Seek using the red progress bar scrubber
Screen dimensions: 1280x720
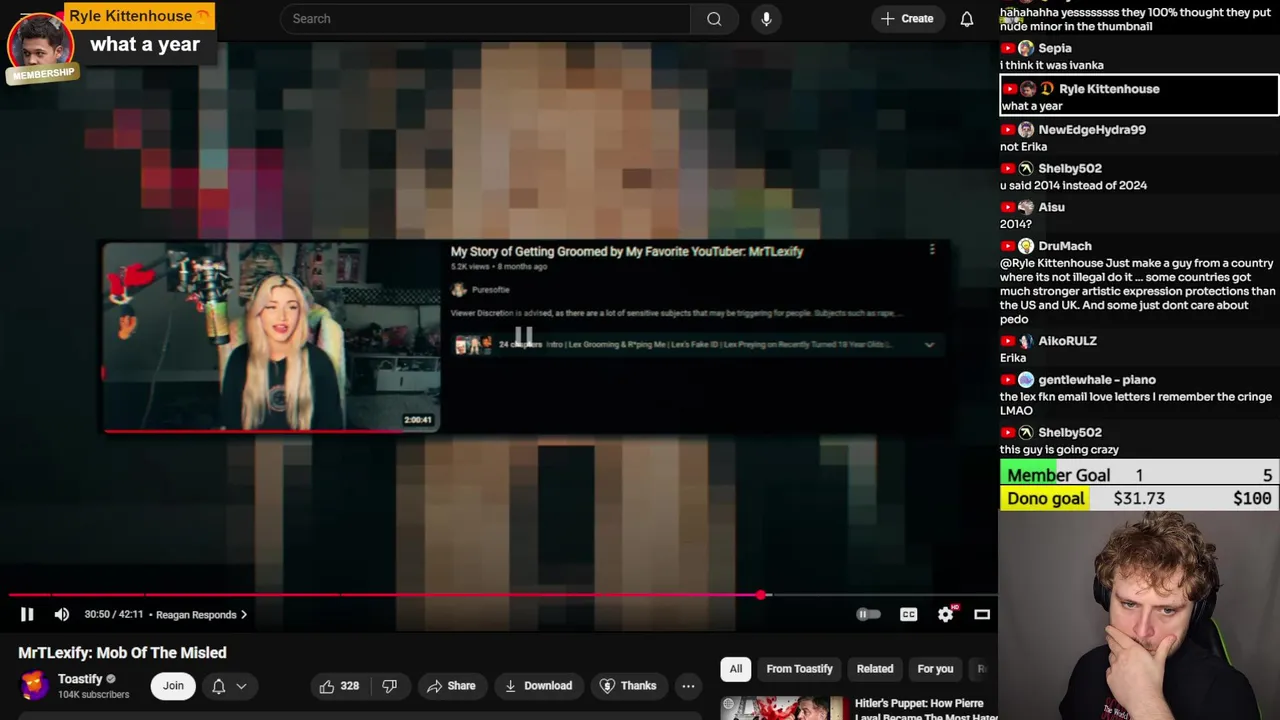pyautogui.click(x=761, y=595)
